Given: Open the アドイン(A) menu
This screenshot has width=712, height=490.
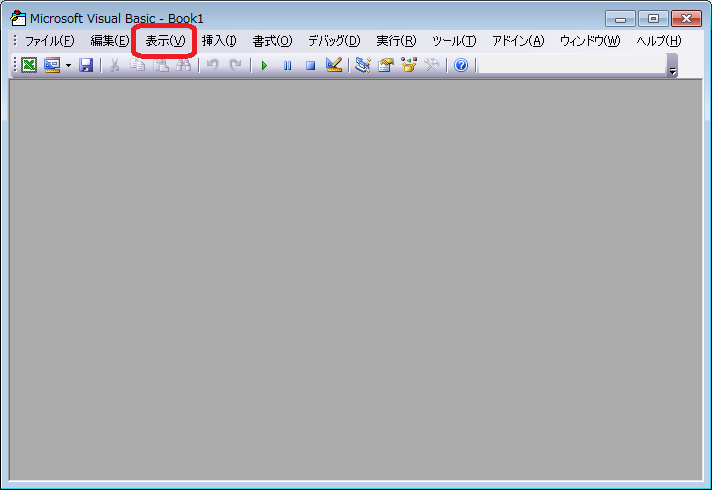Looking at the screenshot, I should point(518,41).
